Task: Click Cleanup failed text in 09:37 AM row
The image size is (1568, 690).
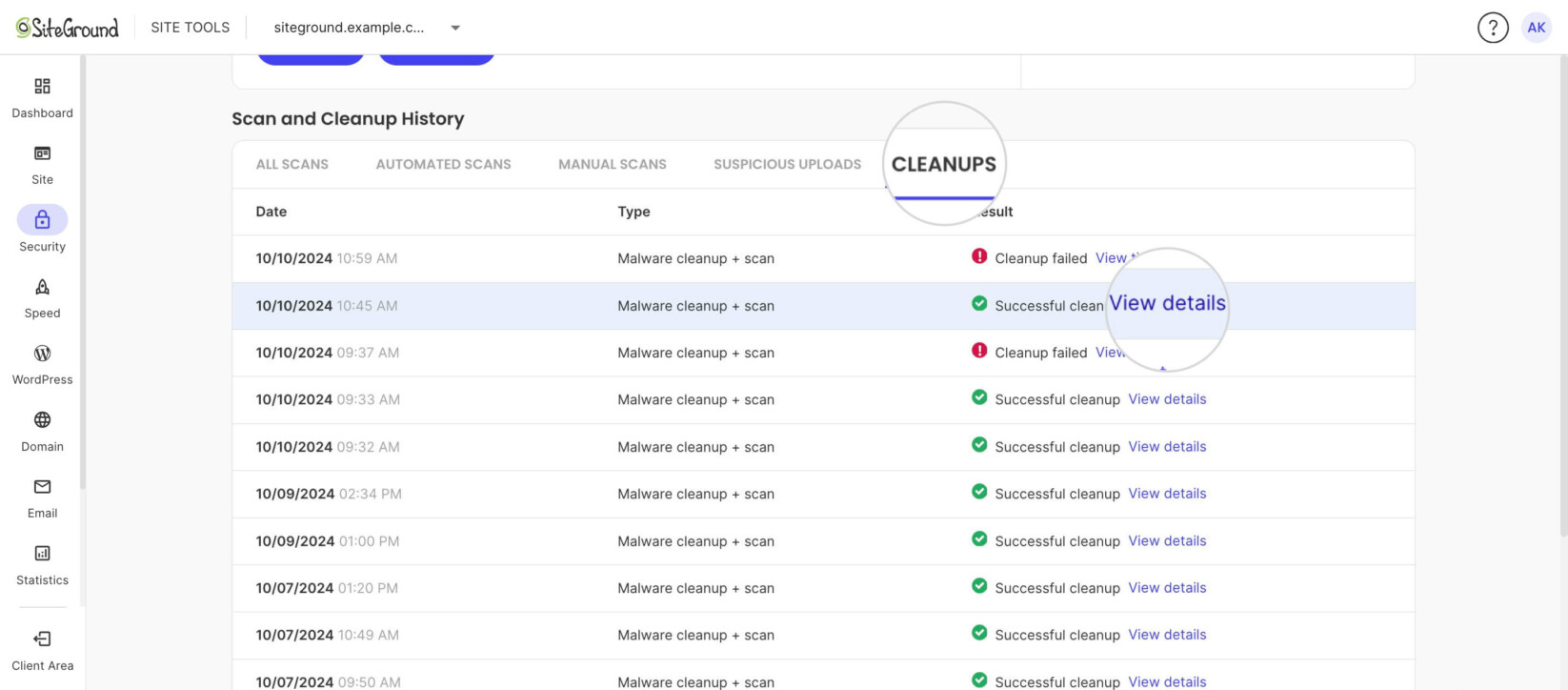Action: tap(1041, 353)
